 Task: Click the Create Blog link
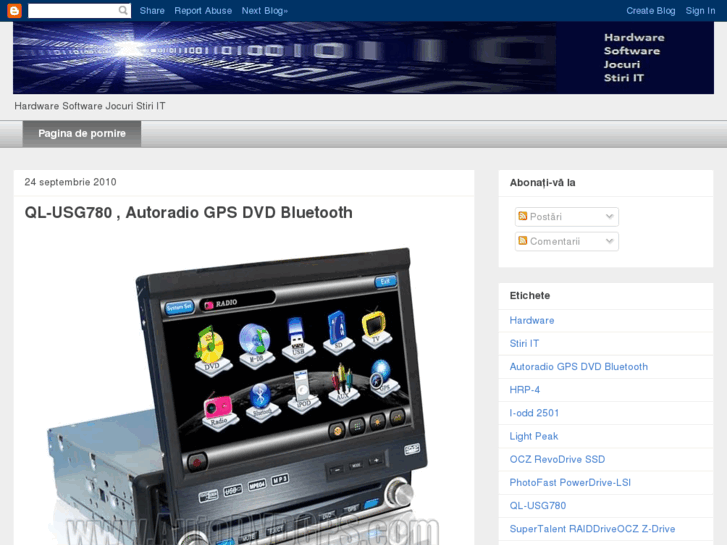pos(650,11)
